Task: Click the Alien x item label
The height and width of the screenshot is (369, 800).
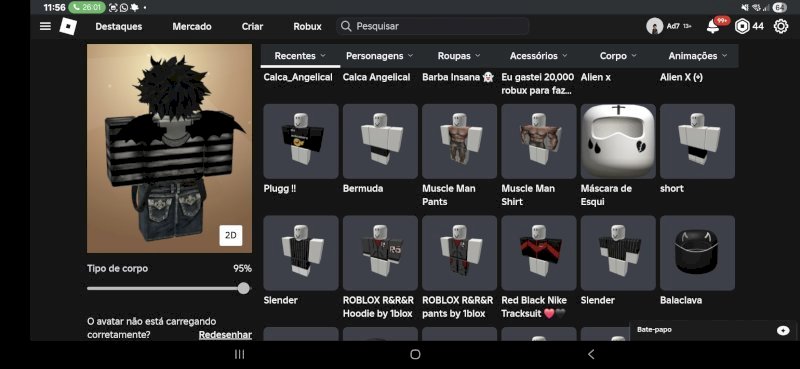Action: point(595,77)
